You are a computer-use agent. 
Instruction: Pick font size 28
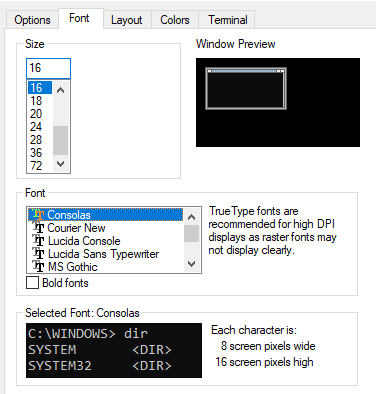point(40,140)
